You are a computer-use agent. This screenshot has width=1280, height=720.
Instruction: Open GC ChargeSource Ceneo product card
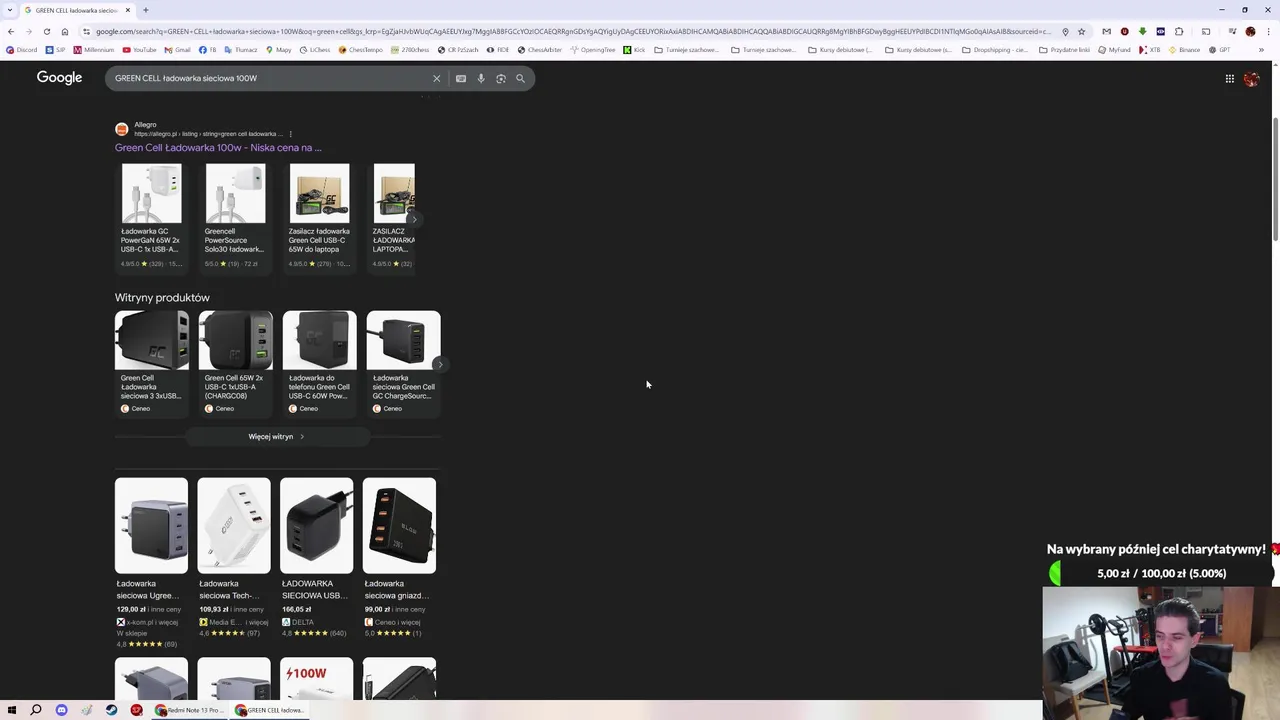point(403,363)
